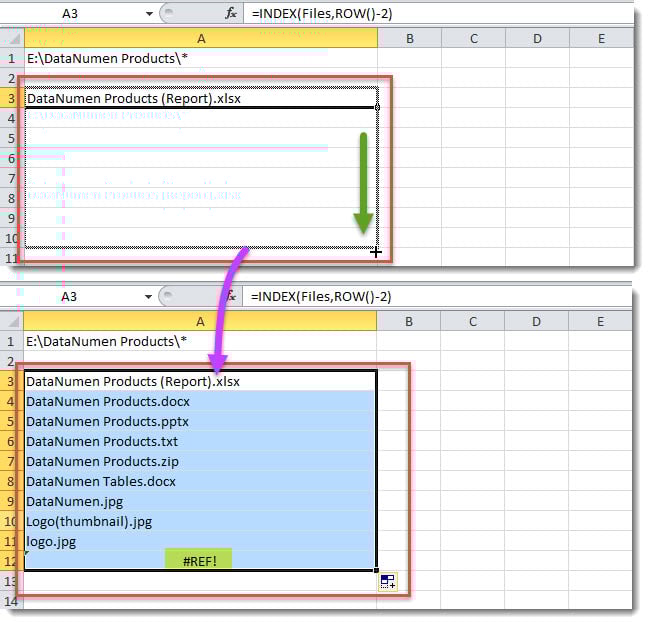Click the Name Box A3 in upper sheet

70,14
